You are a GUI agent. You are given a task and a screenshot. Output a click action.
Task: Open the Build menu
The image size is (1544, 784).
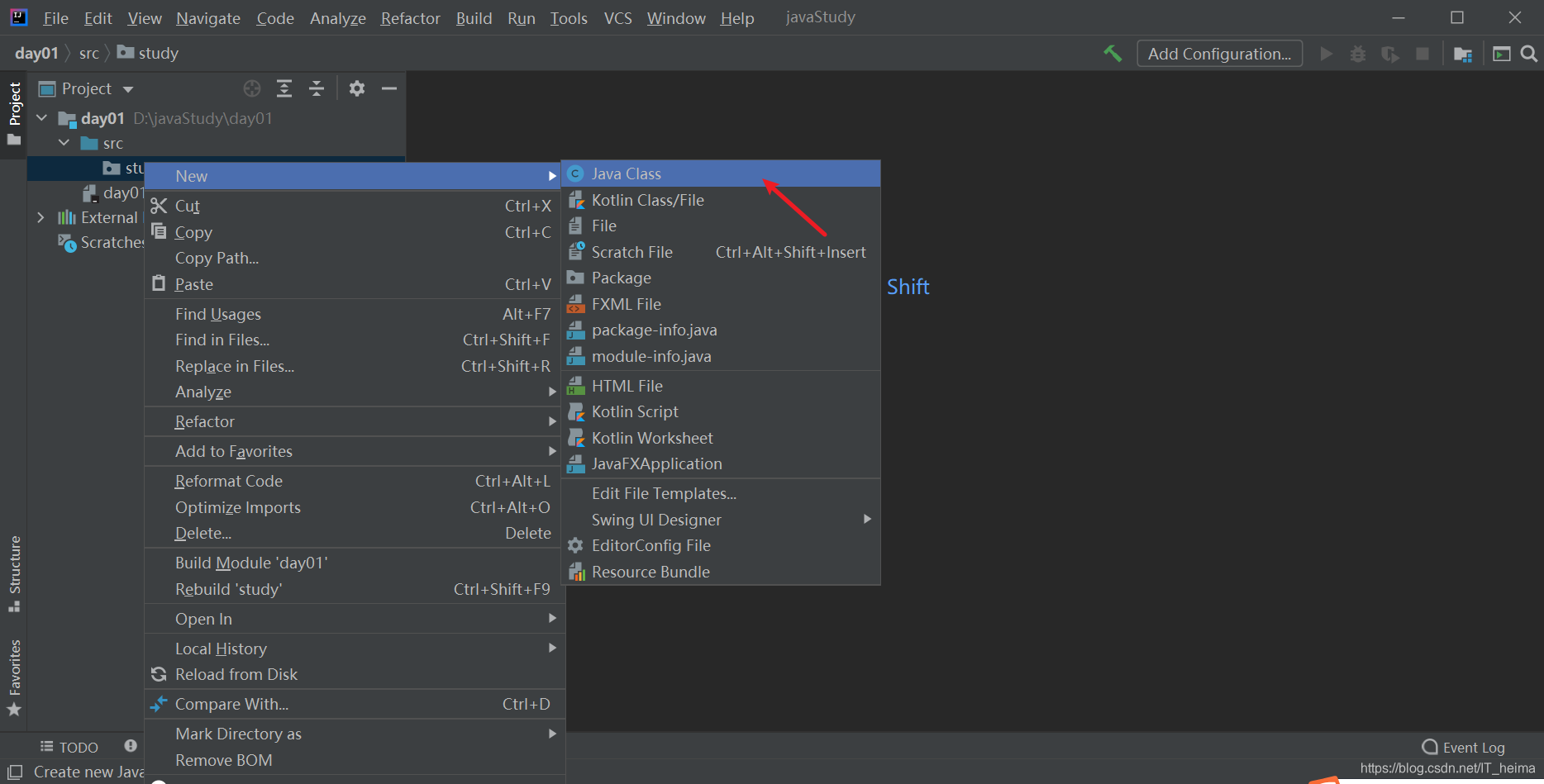pos(474,18)
